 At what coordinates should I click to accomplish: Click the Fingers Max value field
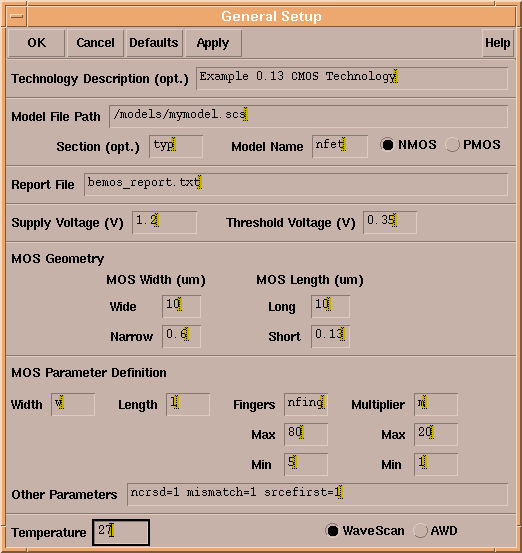(x=306, y=434)
